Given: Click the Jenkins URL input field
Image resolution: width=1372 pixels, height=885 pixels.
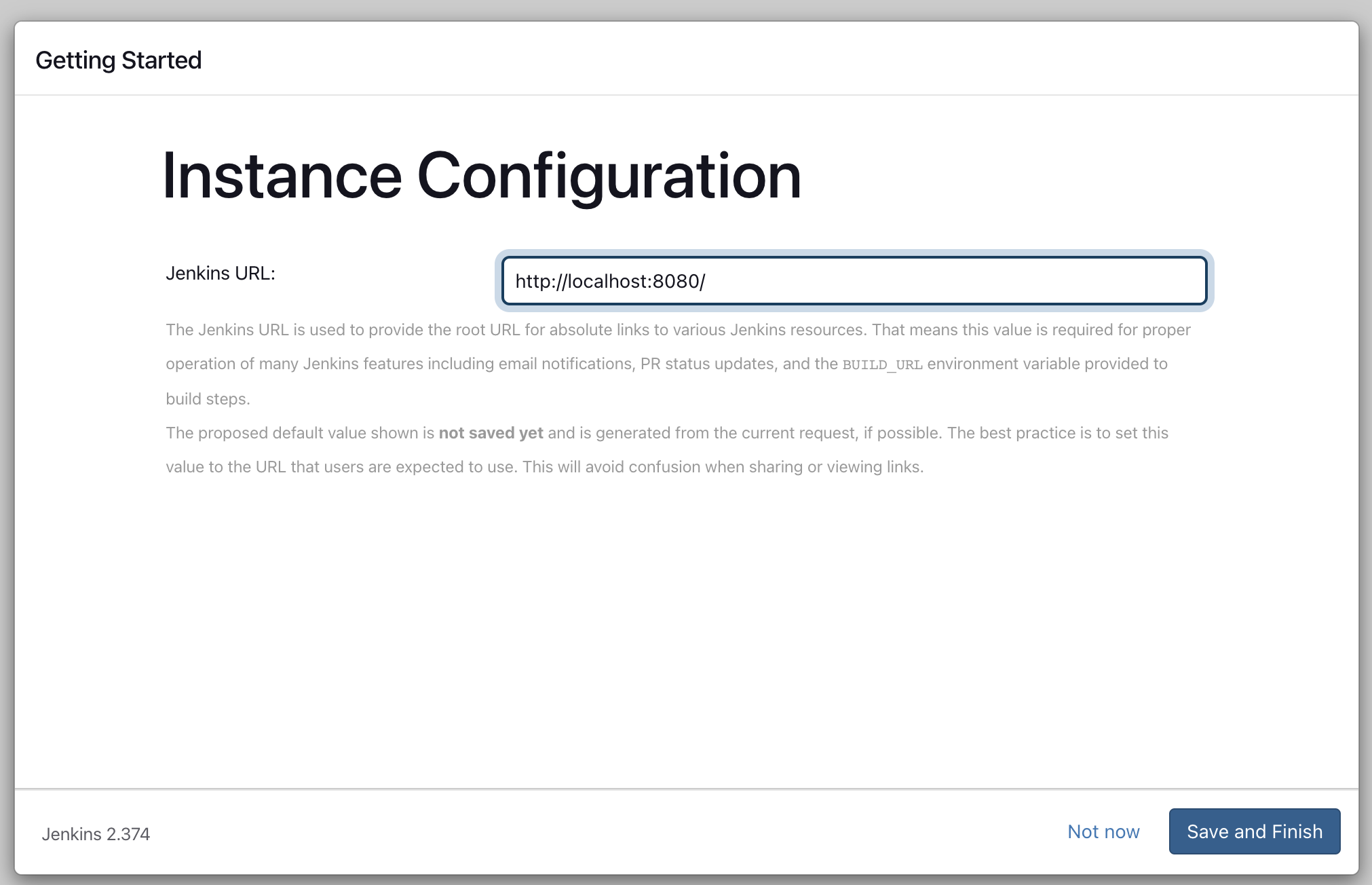Looking at the screenshot, I should coord(854,281).
